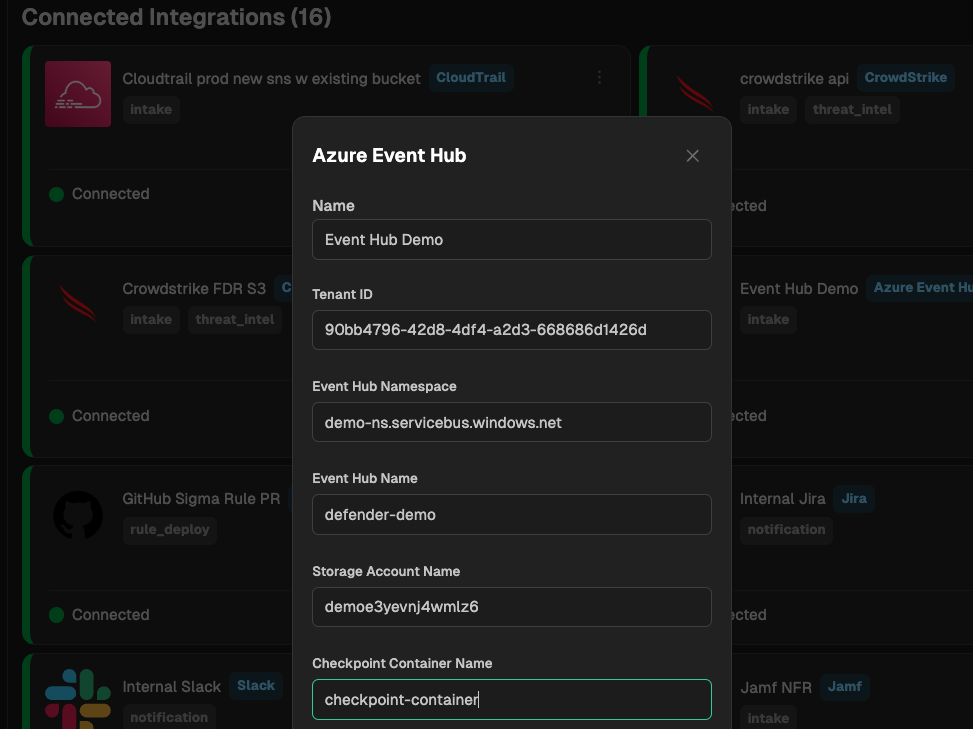Click the intake tag on Jamf NFR card
Image resolution: width=973 pixels, height=729 pixels.
point(768,718)
